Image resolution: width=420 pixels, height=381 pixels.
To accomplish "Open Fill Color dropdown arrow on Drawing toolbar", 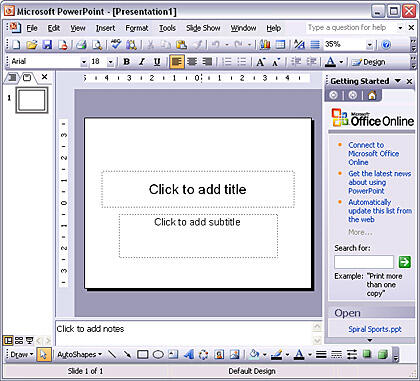I will pyautogui.click(x=265, y=355).
